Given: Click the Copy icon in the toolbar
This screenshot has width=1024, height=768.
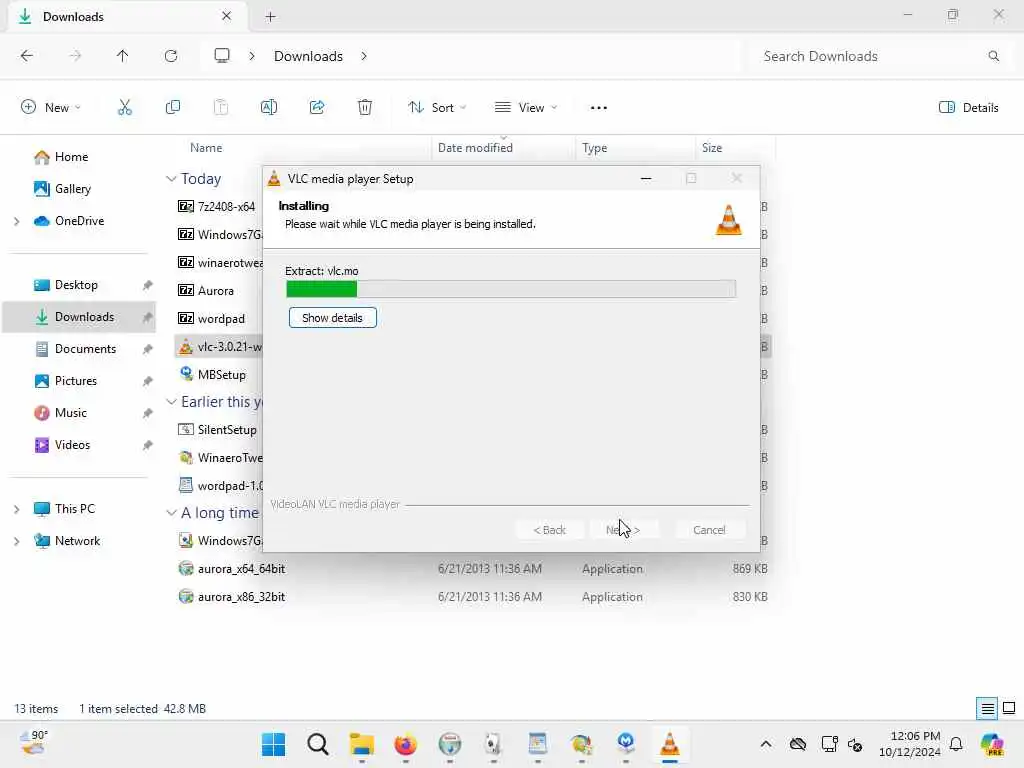Looking at the screenshot, I should [x=173, y=107].
